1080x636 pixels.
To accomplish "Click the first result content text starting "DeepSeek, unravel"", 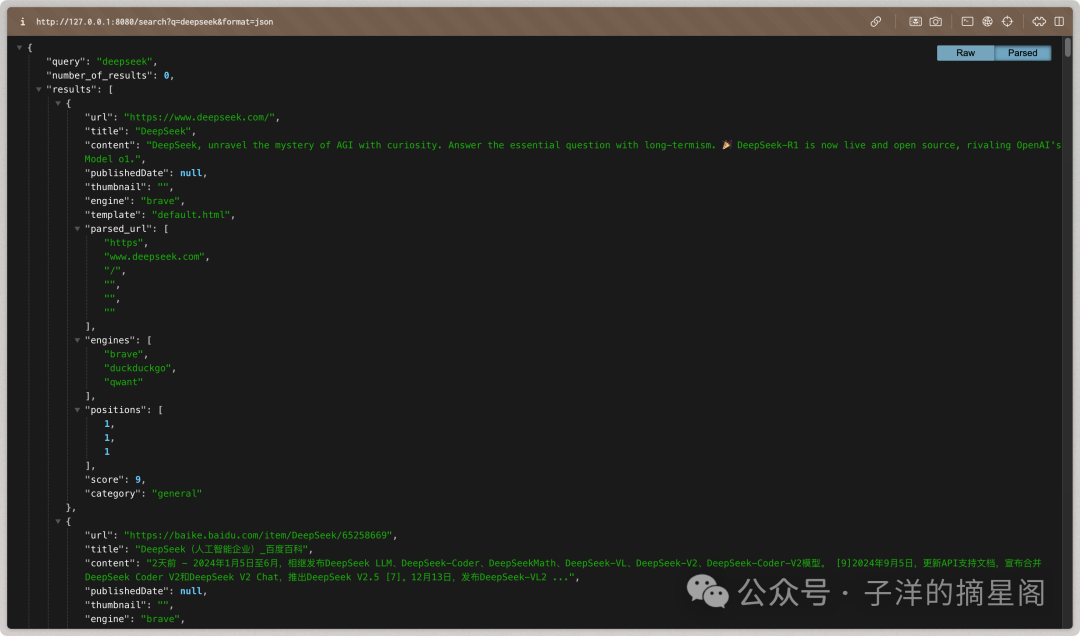I will pos(572,152).
